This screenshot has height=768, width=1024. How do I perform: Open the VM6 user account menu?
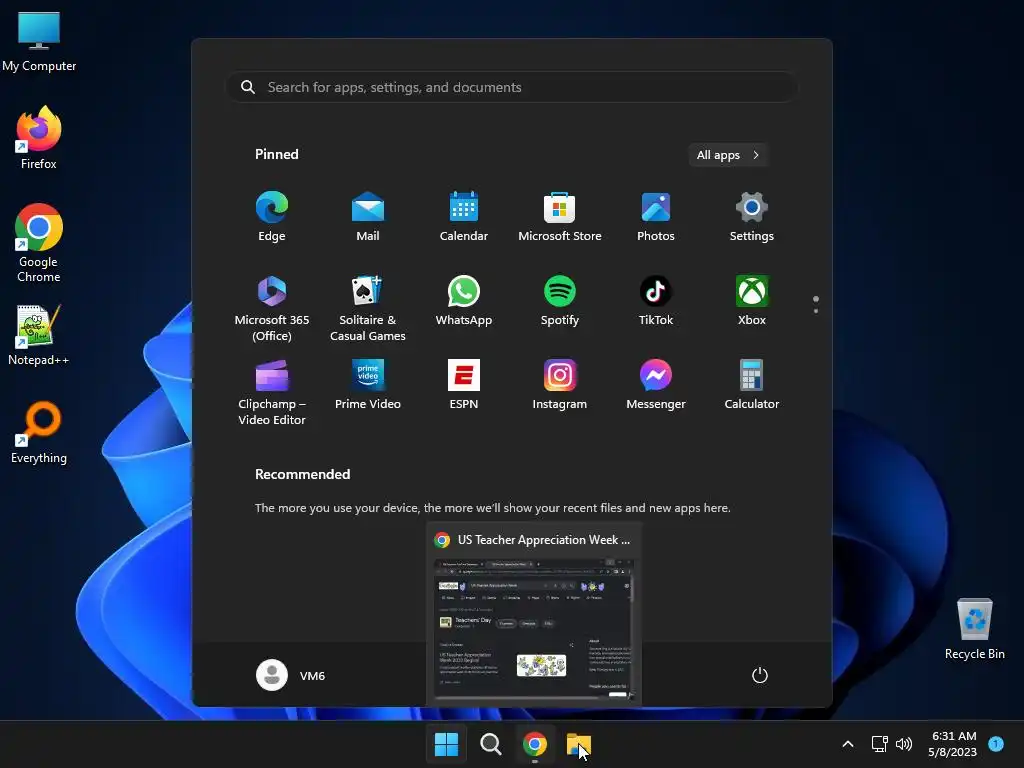tap(291, 675)
